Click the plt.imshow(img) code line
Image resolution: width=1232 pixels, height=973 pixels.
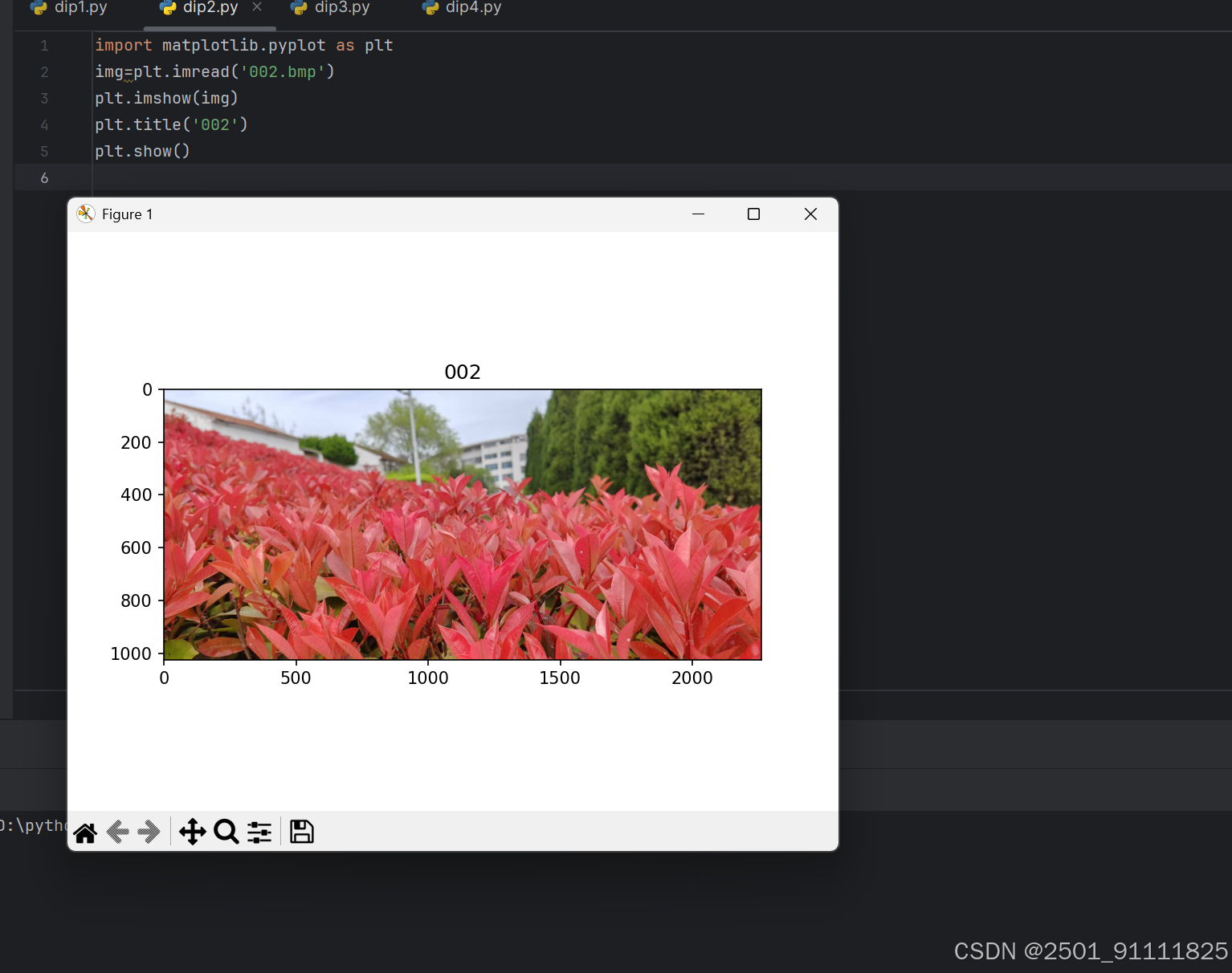166,98
